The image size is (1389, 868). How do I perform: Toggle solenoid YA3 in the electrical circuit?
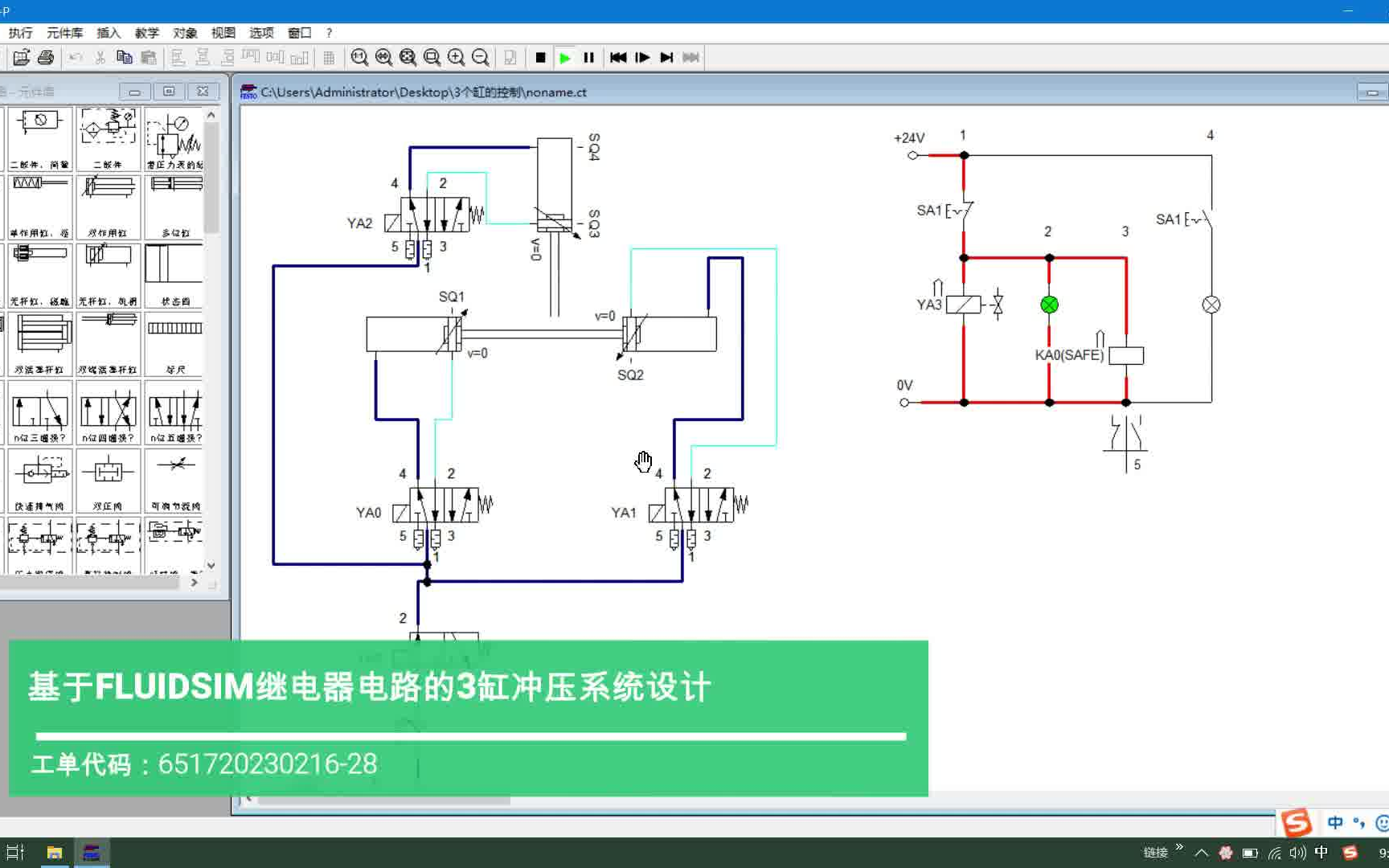(x=962, y=304)
